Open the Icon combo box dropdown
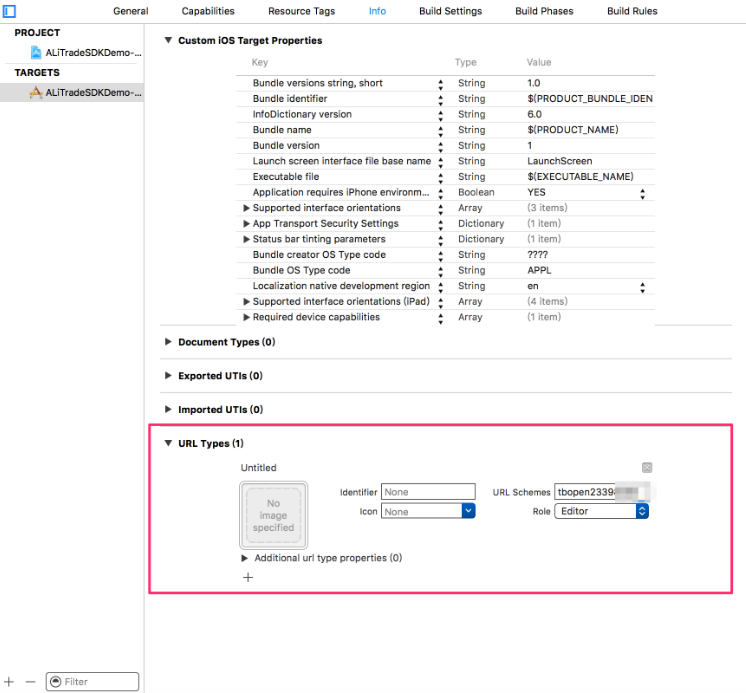This screenshot has width=746, height=693. click(468, 511)
